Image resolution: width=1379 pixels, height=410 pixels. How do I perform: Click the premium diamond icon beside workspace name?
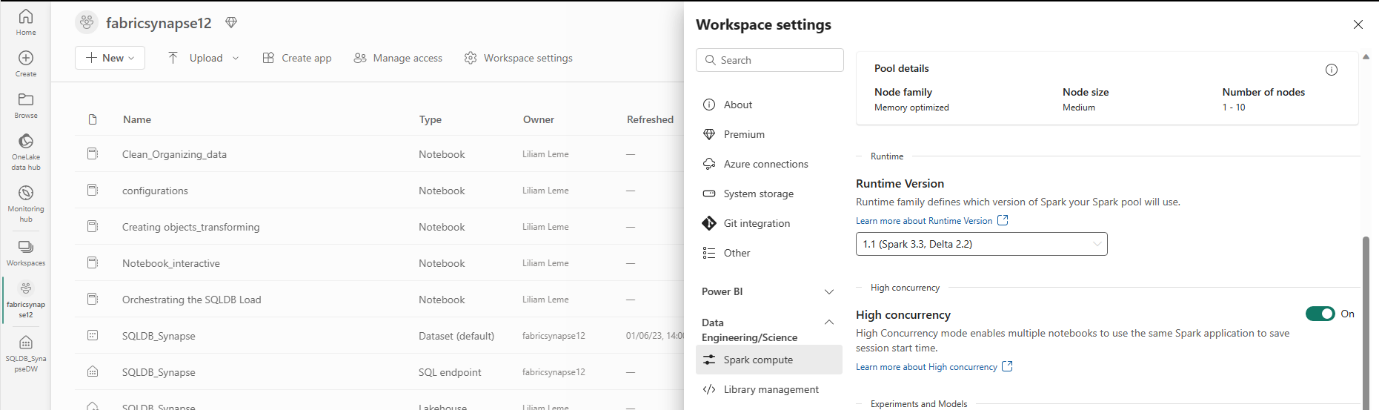point(231,22)
